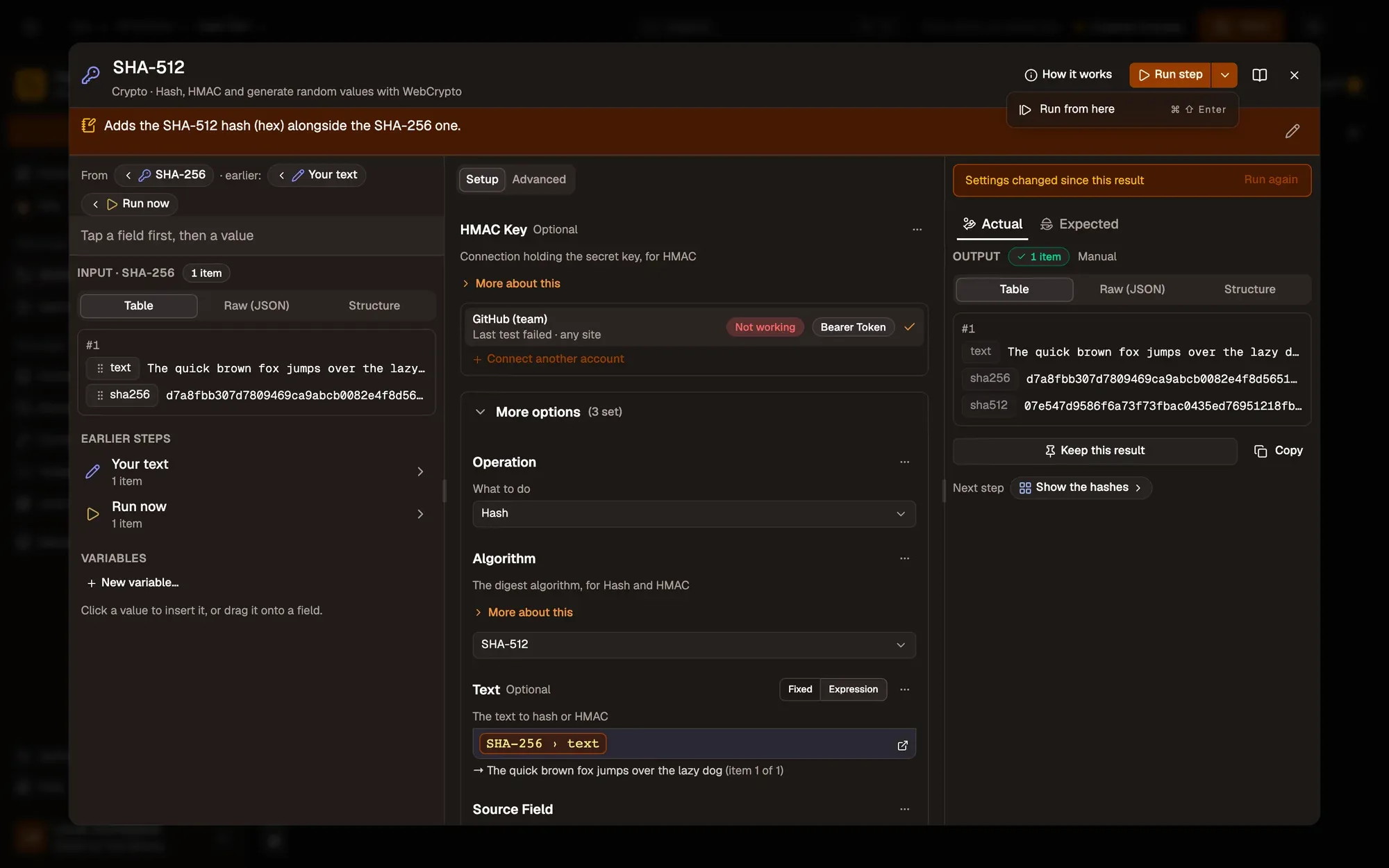Switch output view to Expected
Image resolution: width=1389 pixels, height=868 pixels.
coord(1079,224)
